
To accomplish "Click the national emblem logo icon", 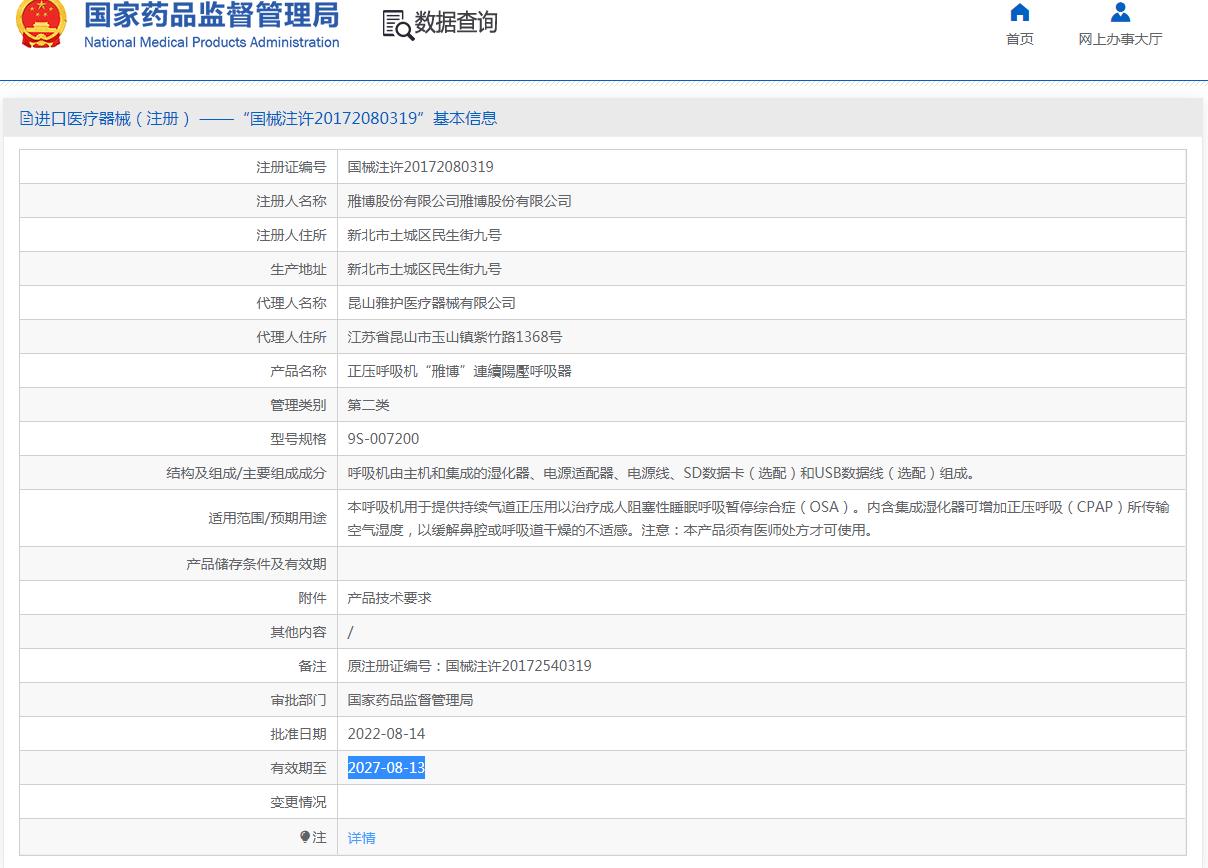I will pyautogui.click(x=41, y=22).
